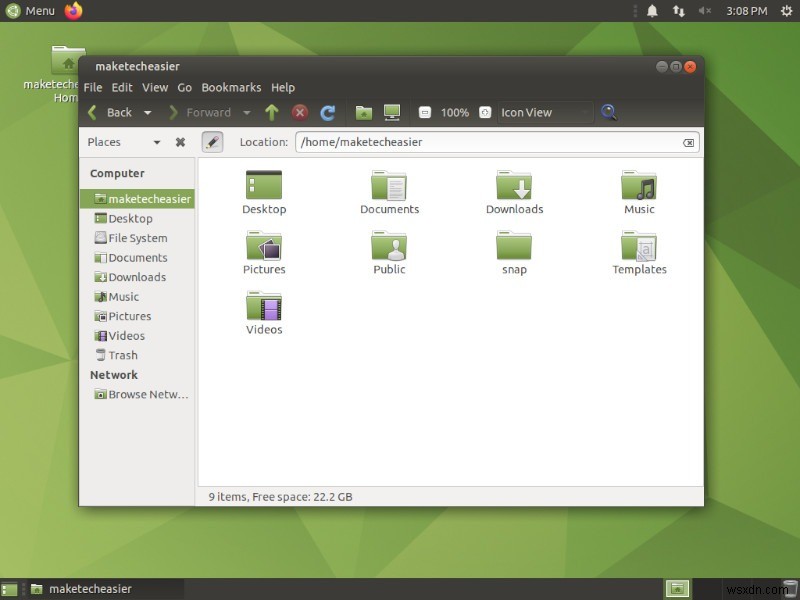This screenshot has height=600, width=800.
Task: Toggle the location text edit pencil button
Action: coord(212,142)
